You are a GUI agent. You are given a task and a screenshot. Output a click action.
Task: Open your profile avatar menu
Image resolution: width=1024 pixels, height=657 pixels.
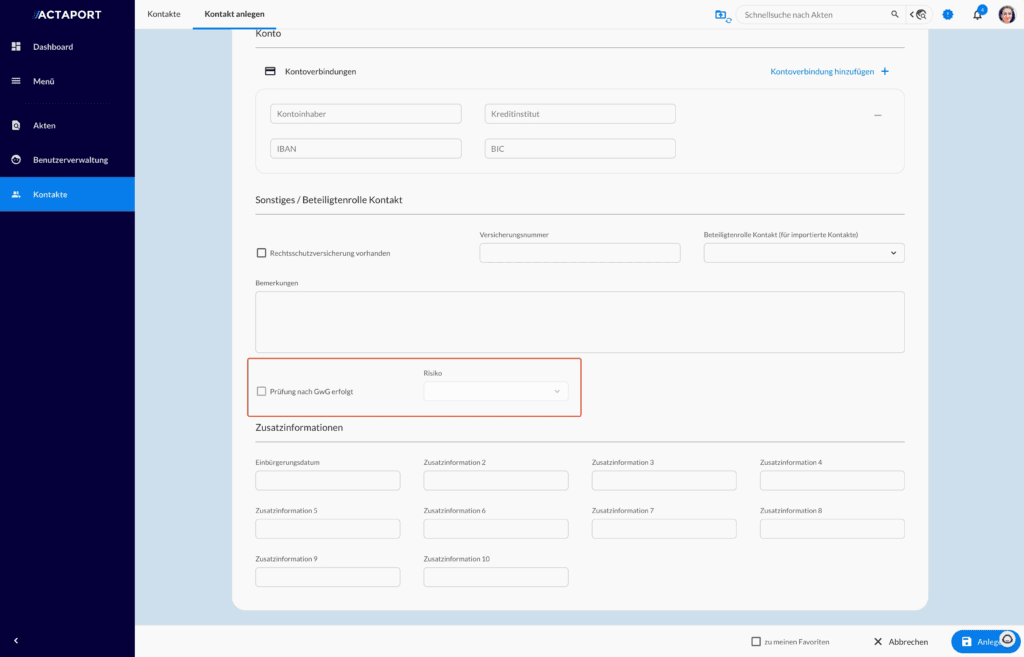pyautogui.click(x=1007, y=14)
